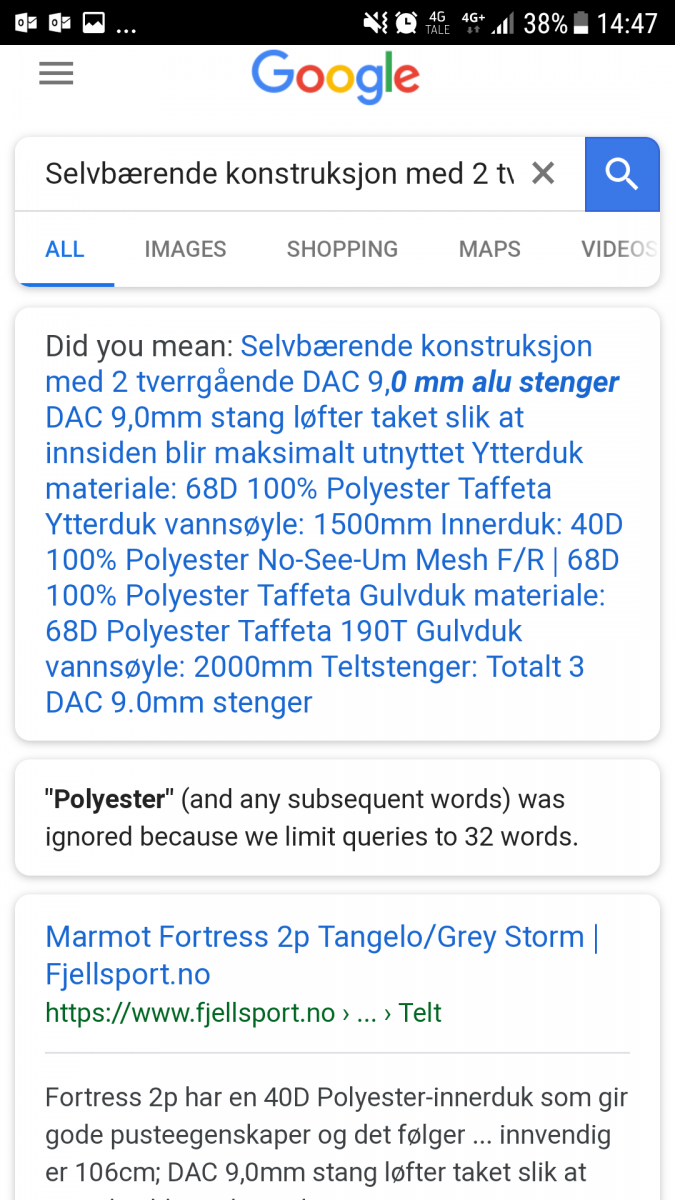Screen dimensions: 675x1200
Task: Tap the battery status icon
Action: [581, 22]
